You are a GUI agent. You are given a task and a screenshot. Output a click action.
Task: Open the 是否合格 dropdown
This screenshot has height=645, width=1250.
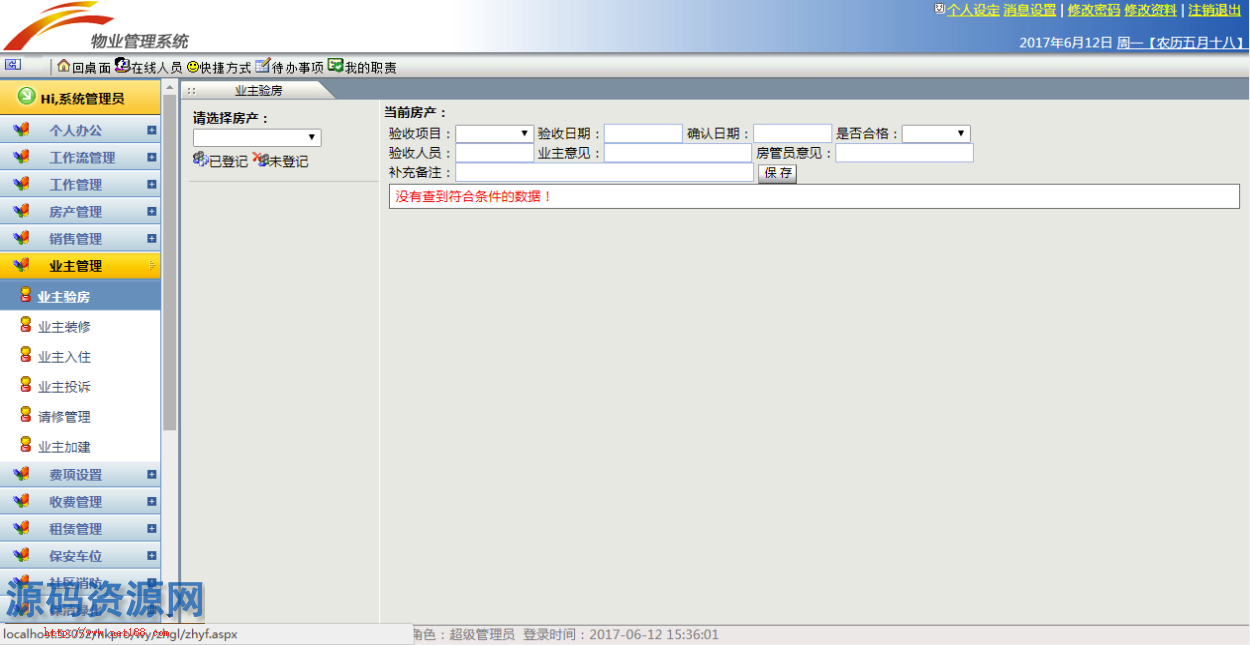pyautogui.click(x=936, y=134)
